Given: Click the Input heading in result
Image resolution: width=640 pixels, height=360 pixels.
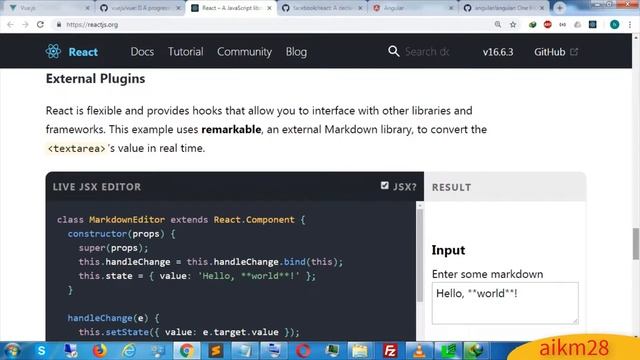Looking at the screenshot, I should click(x=448, y=250).
